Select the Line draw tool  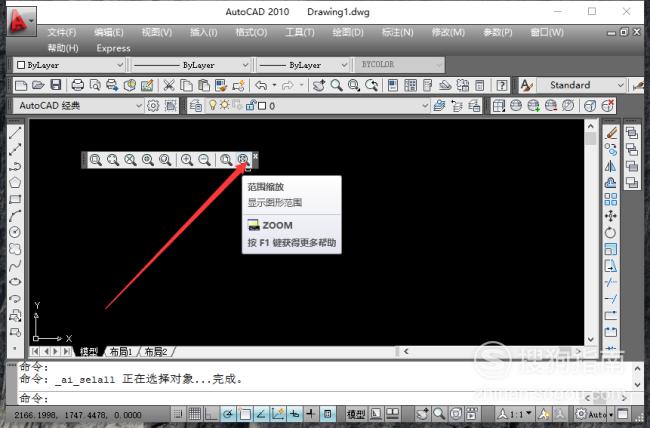tap(15, 133)
